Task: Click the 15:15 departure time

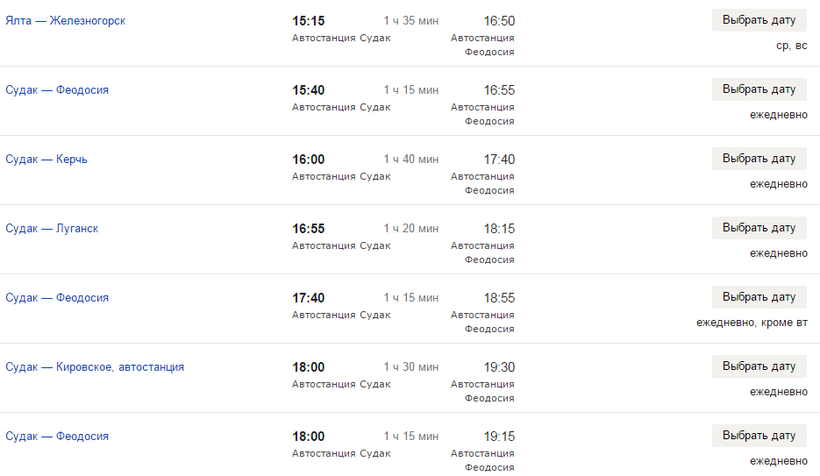Action: (308, 21)
